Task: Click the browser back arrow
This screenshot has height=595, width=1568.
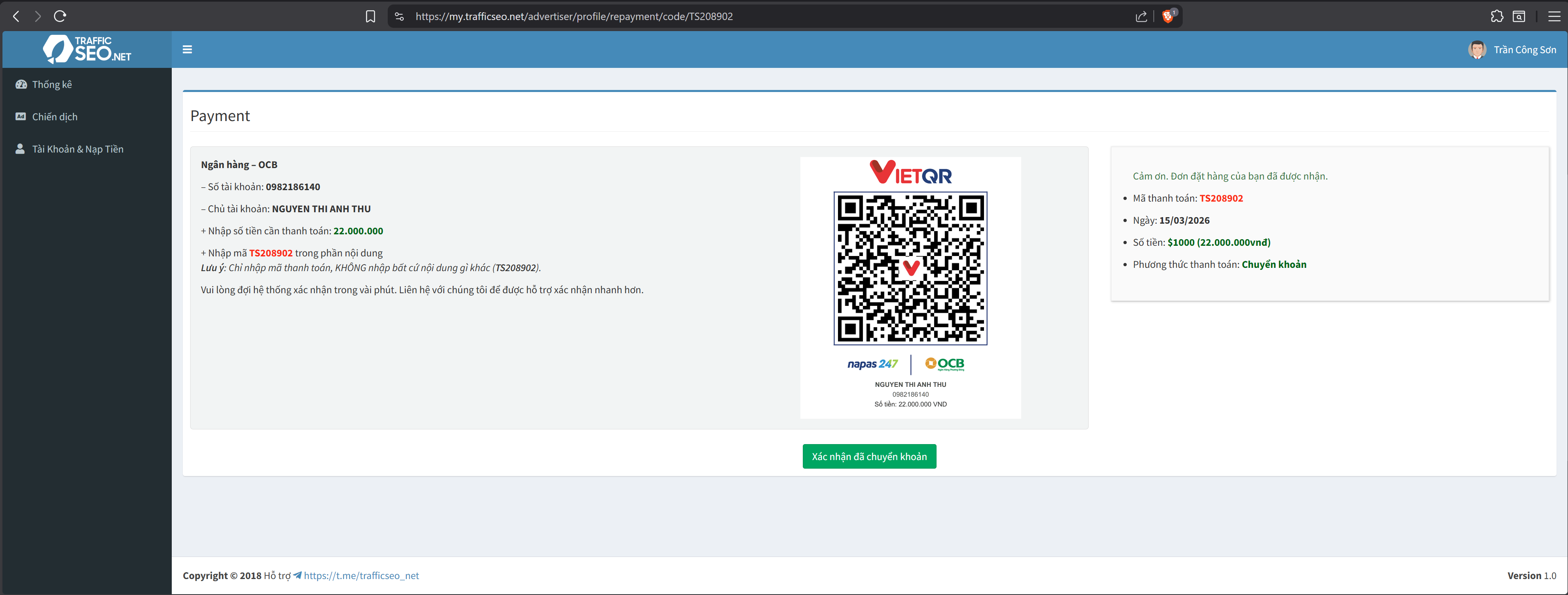Action: pos(16,16)
